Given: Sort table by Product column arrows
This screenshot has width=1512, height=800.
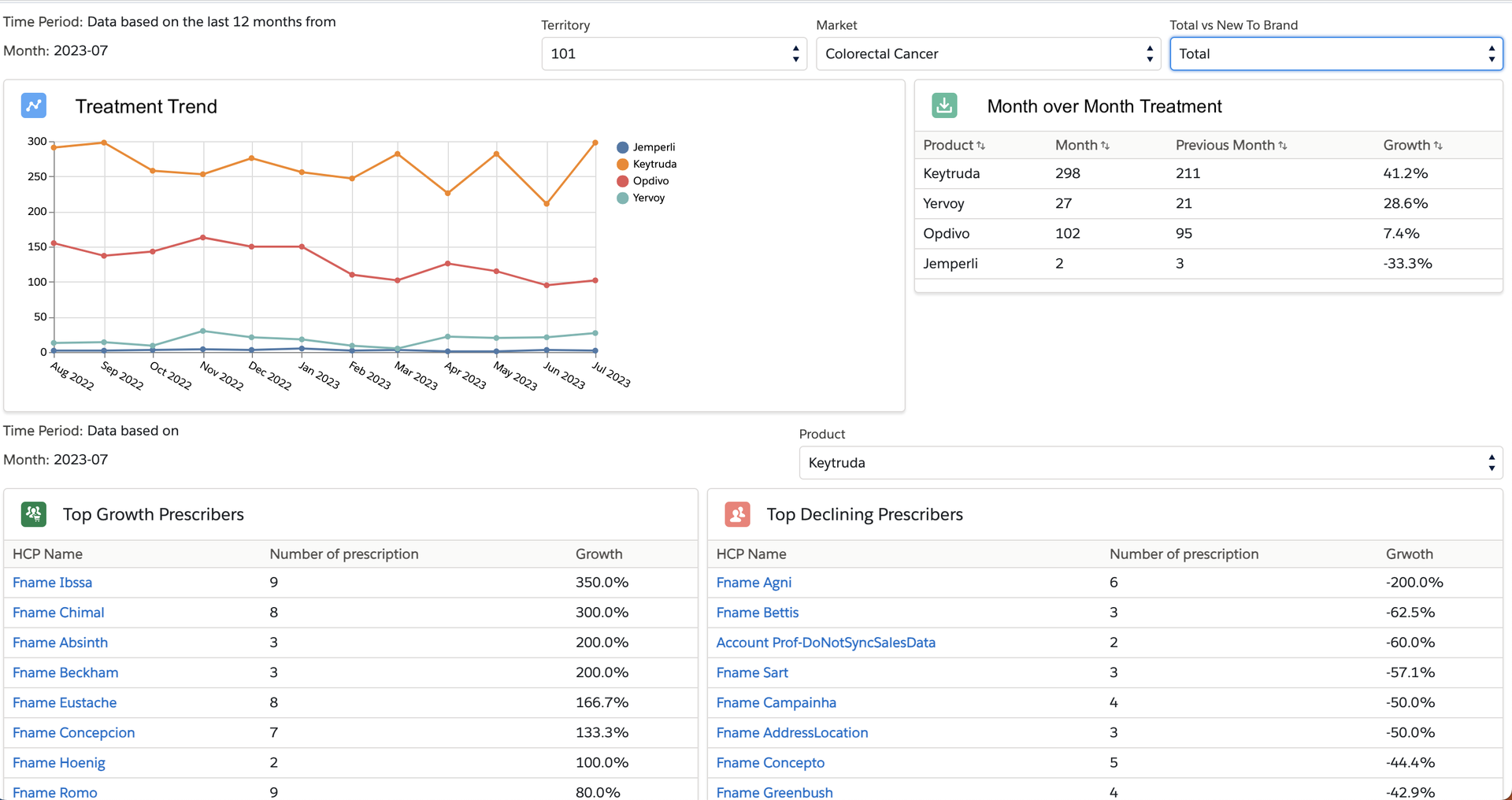Looking at the screenshot, I should (x=980, y=146).
